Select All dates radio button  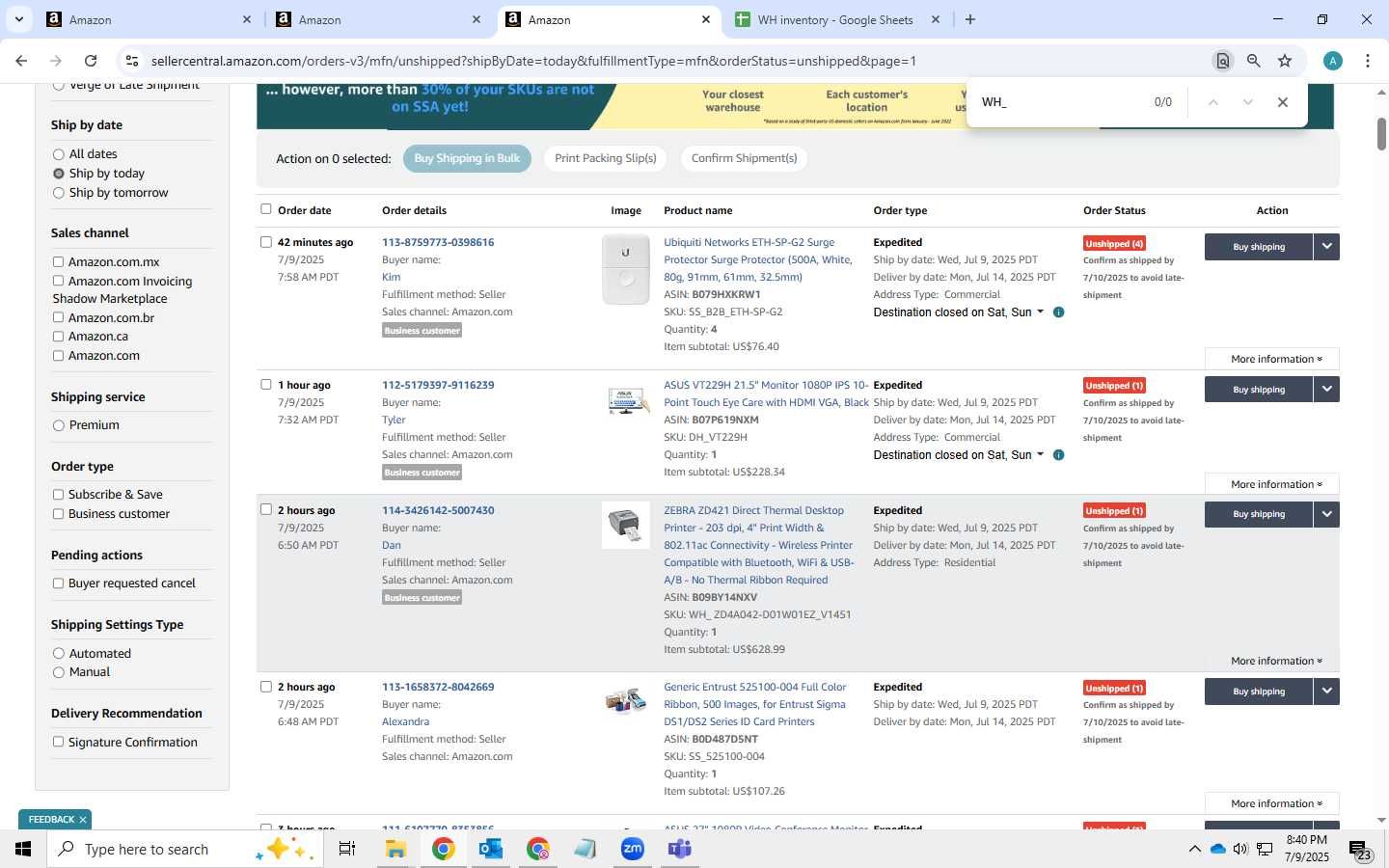[x=59, y=154]
